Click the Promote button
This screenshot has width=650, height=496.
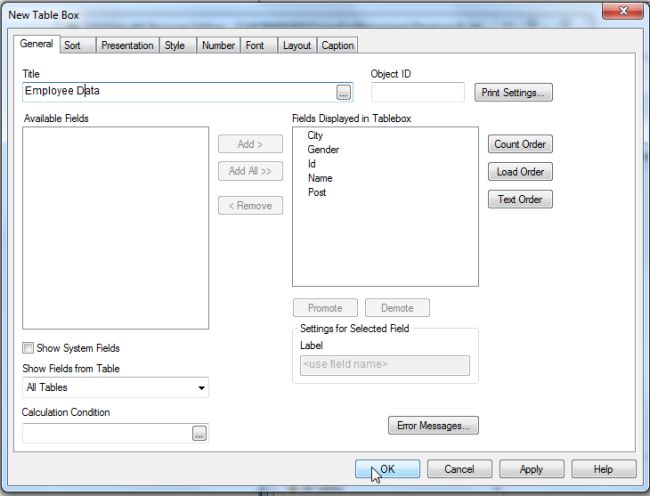point(325,308)
